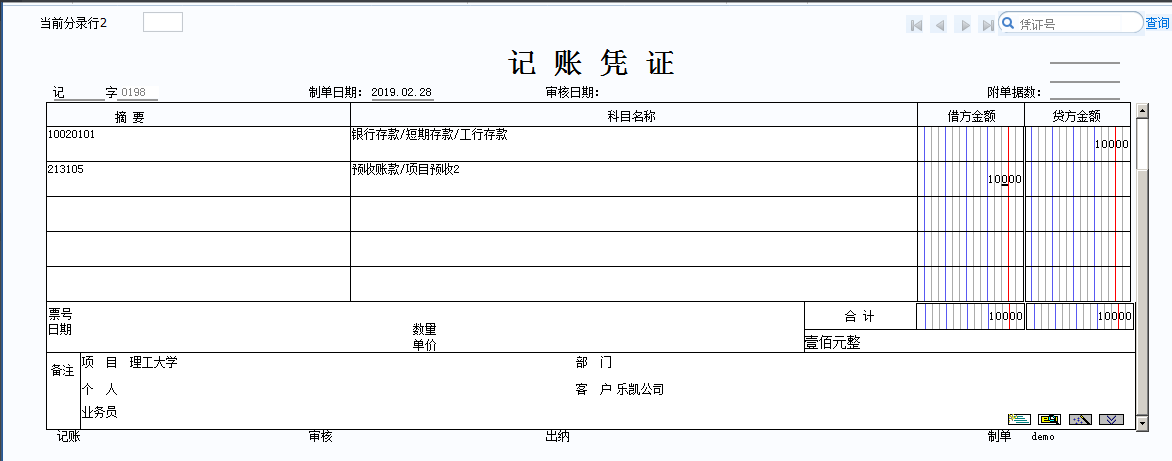Click the 合计 label
The width and height of the screenshot is (1172, 461).
(x=859, y=316)
